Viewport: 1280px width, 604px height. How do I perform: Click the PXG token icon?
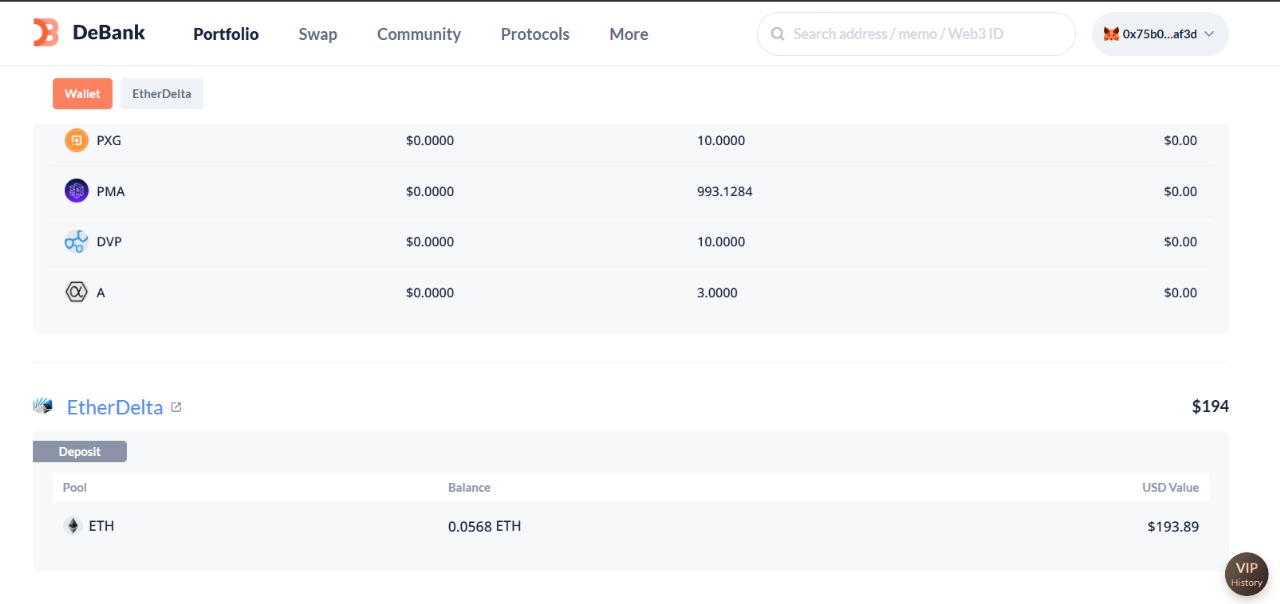[x=76, y=141]
